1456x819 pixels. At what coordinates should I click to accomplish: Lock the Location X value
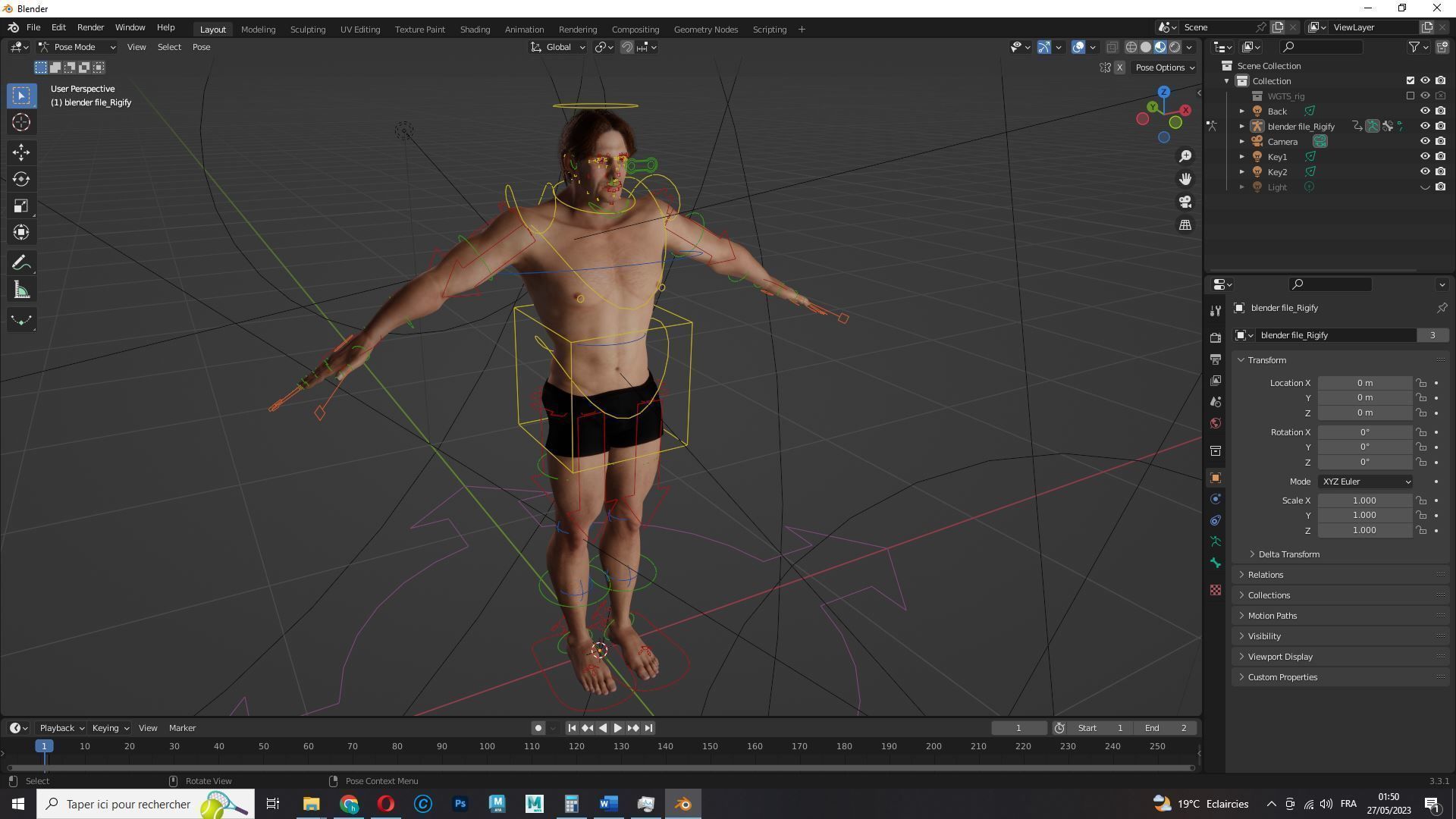point(1421,383)
